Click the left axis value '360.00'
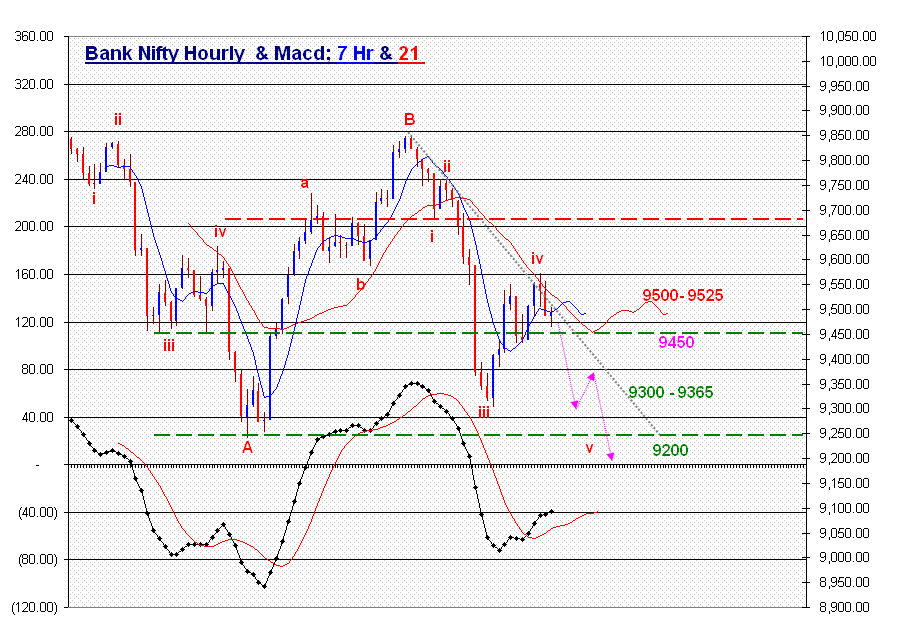The width and height of the screenshot is (908, 623). click(34, 36)
